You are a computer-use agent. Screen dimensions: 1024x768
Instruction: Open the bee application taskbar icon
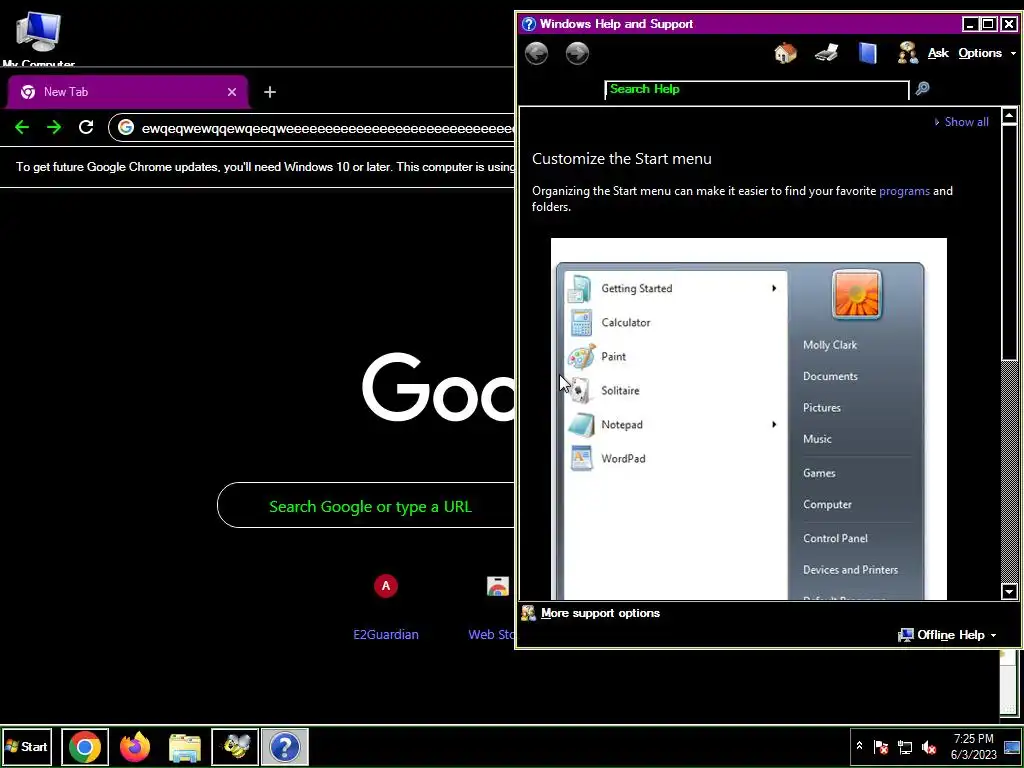[235, 746]
